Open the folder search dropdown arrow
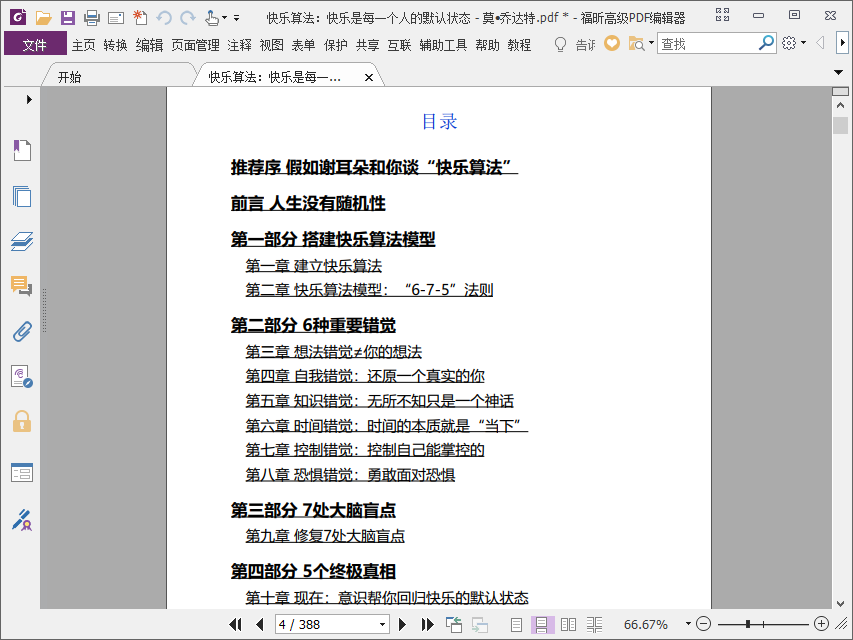The width and height of the screenshot is (853, 640). point(651,43)
